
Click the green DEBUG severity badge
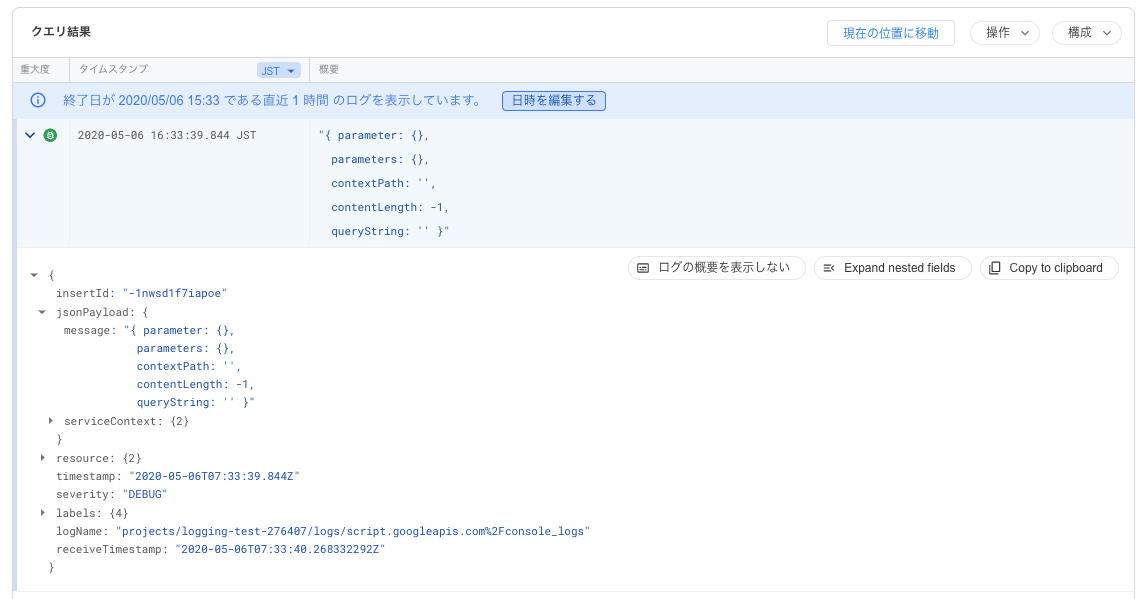[x=51, y=135]
